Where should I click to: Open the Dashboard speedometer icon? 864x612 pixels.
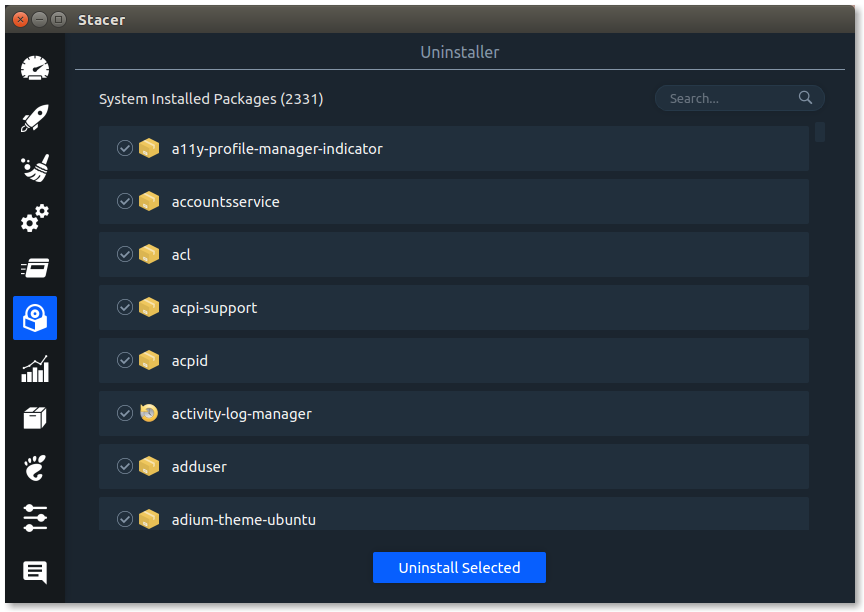pos(35,68)
